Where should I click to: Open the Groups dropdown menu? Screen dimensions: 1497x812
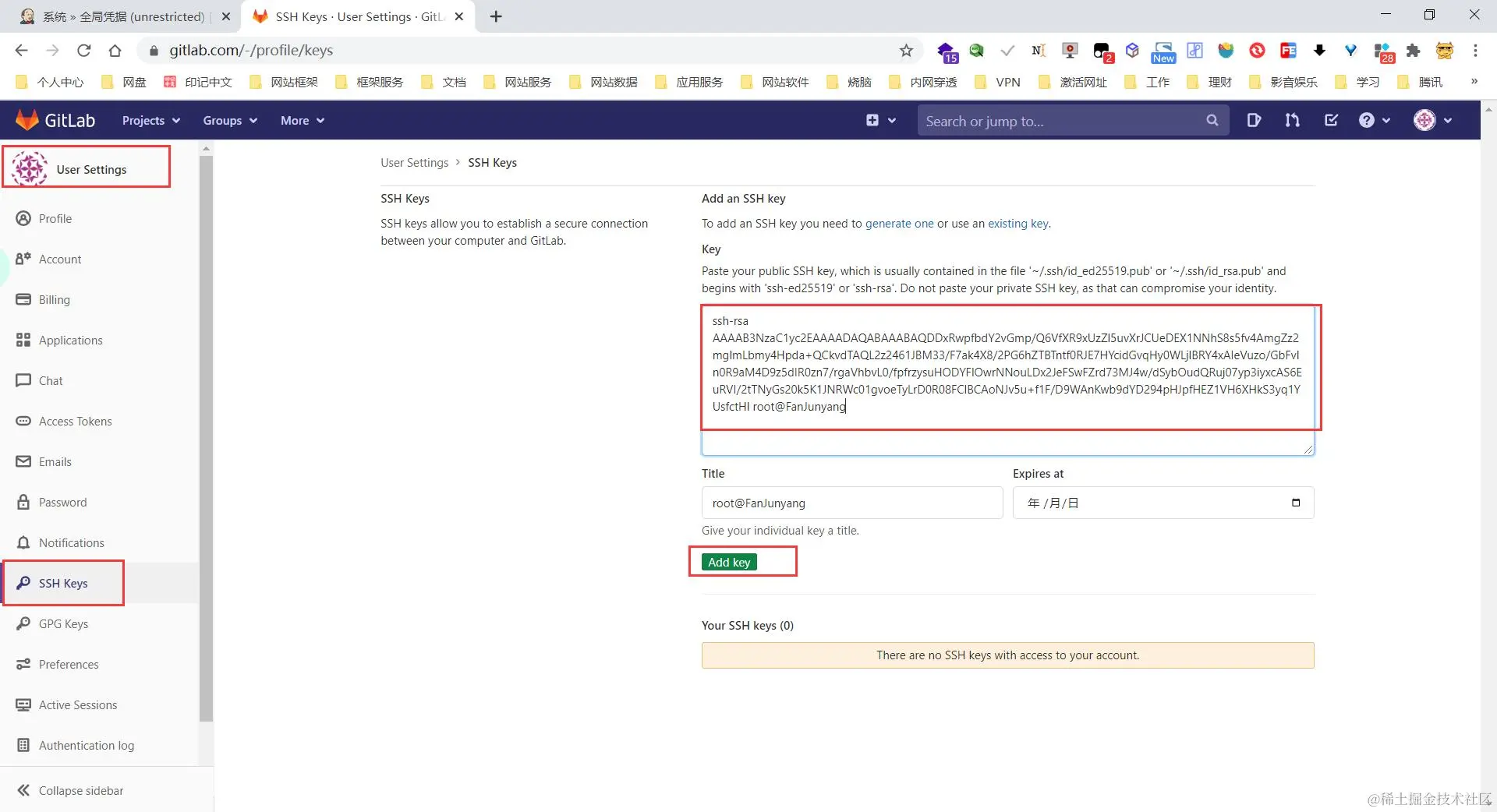tap(229, 120)
